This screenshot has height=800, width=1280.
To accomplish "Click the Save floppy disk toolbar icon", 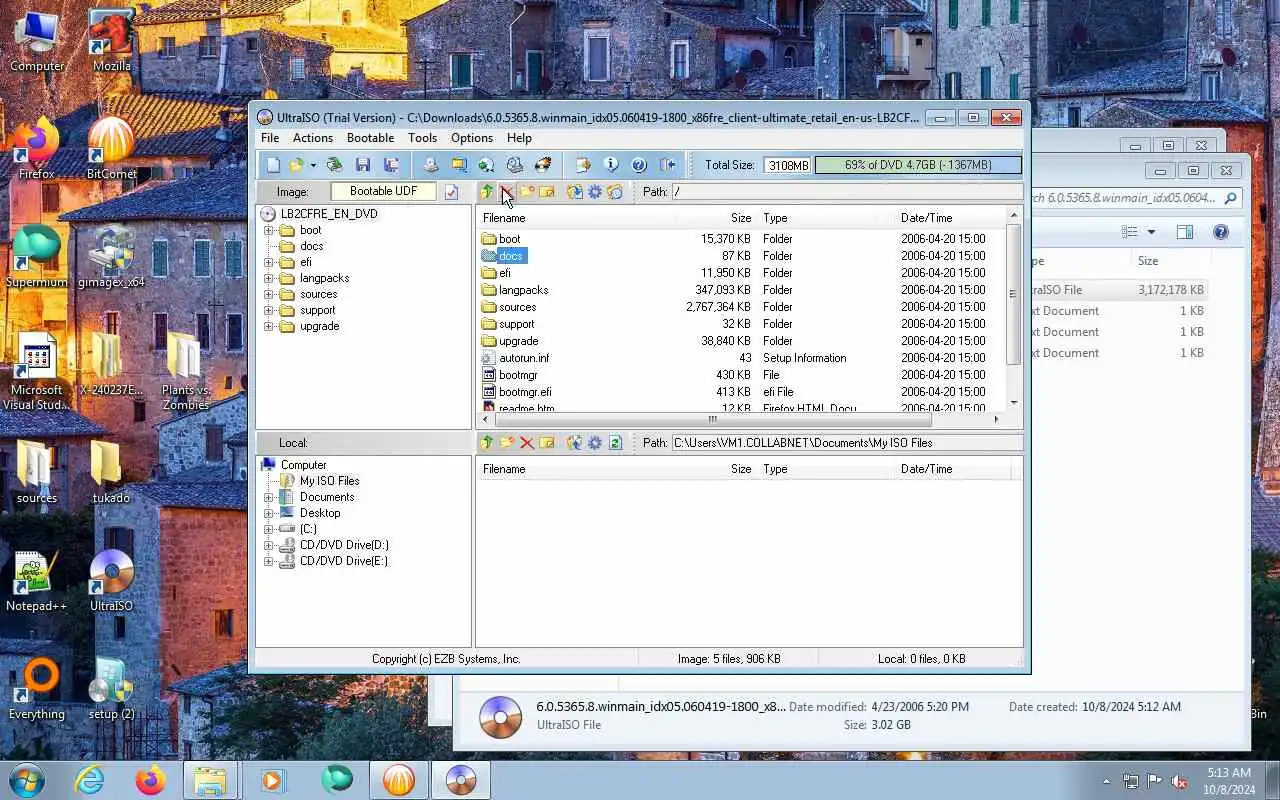I will pyautogui.click(x=363, y=165).
